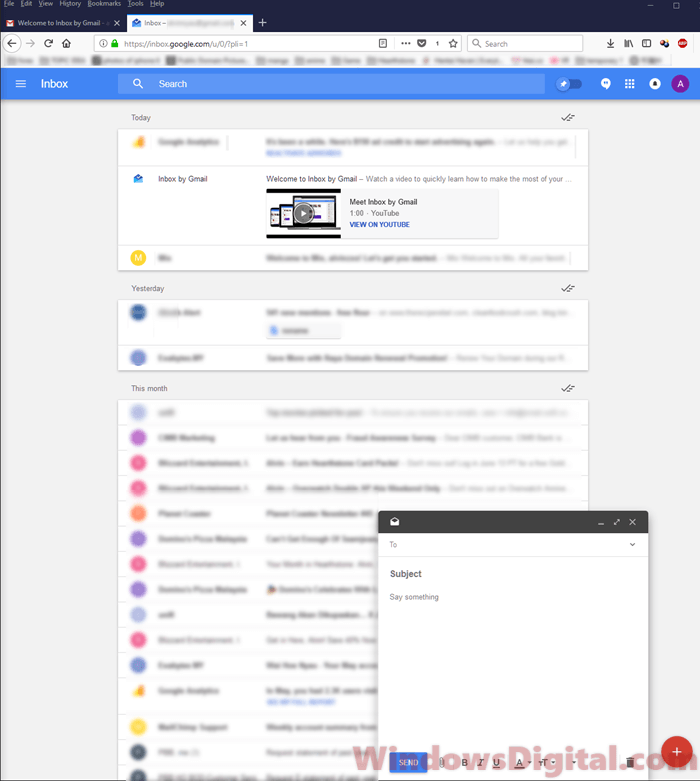Click the Inbox search field
This screenshot has width=700, height=781.
coord(331,84)
